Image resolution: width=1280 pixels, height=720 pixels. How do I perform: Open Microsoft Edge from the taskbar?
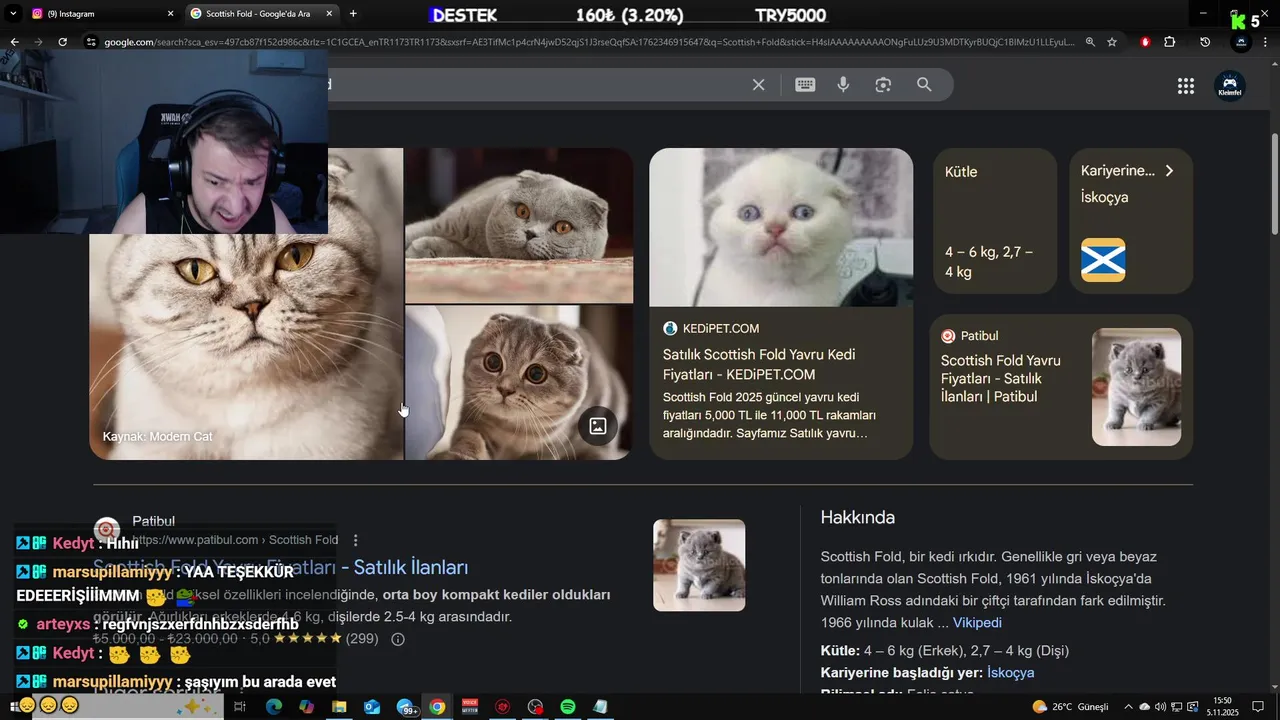(x=274, y=707)
